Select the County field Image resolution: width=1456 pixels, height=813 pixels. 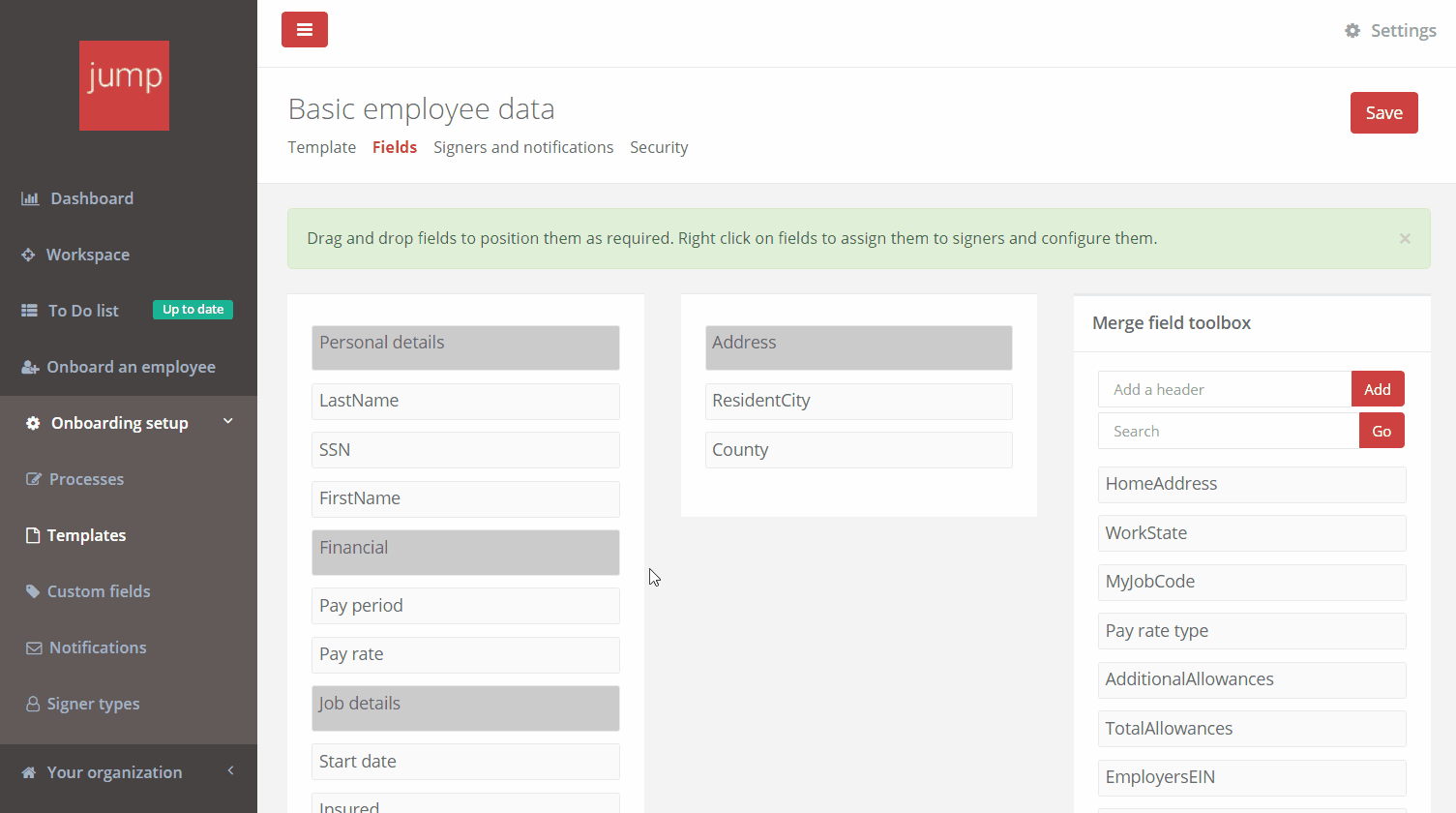859,450
